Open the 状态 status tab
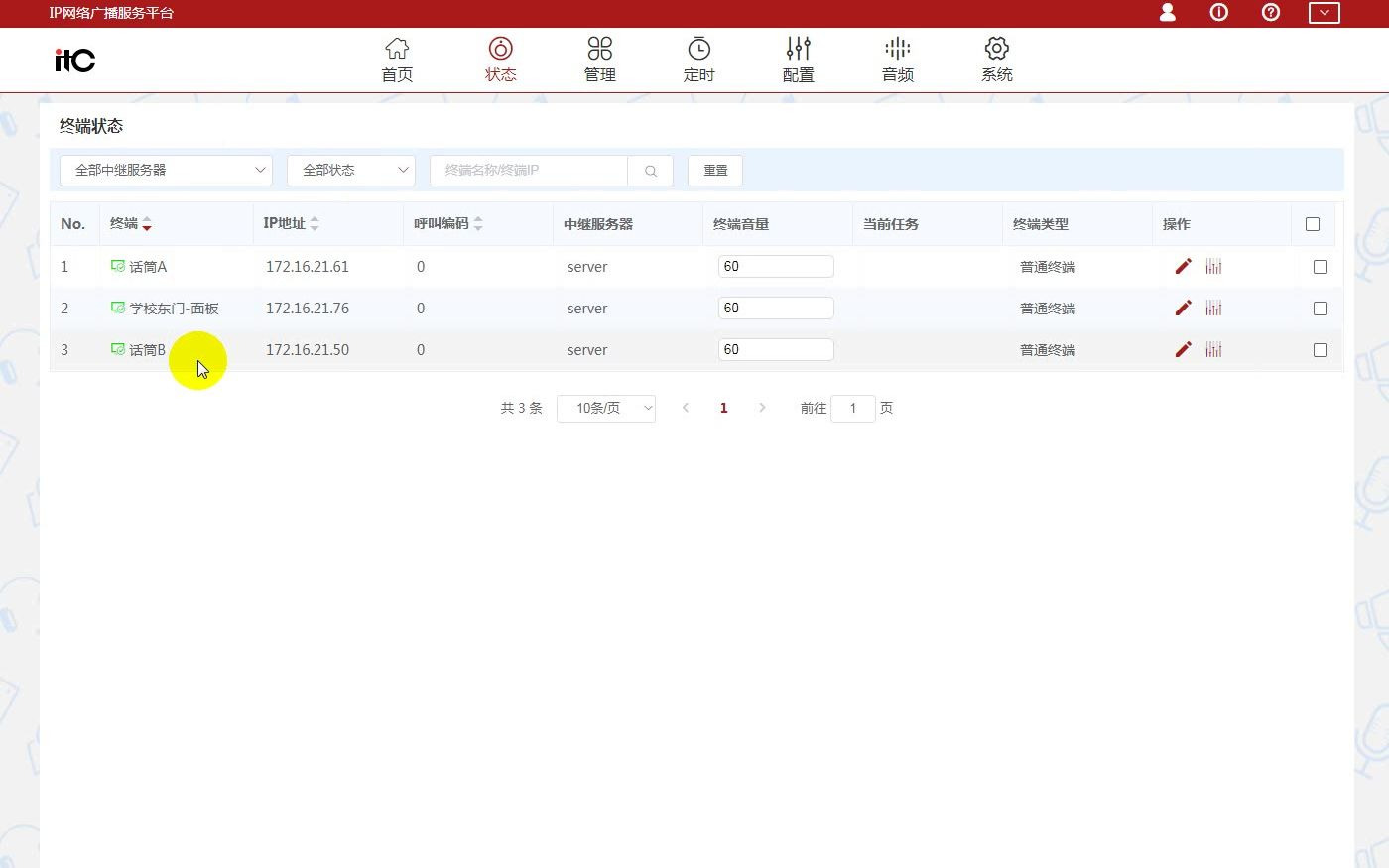Screen dimensions: 1389x868 500,60
